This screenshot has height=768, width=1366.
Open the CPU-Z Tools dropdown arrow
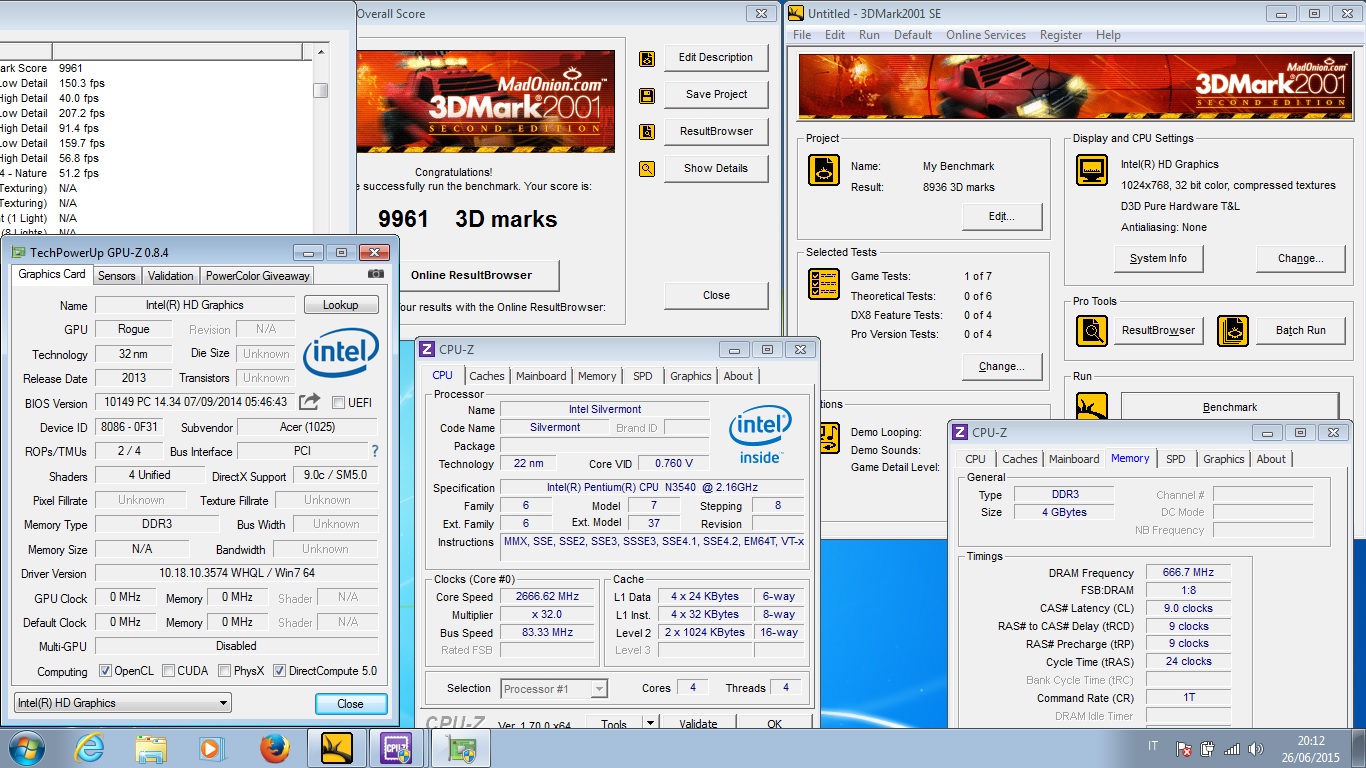(650, 723)
